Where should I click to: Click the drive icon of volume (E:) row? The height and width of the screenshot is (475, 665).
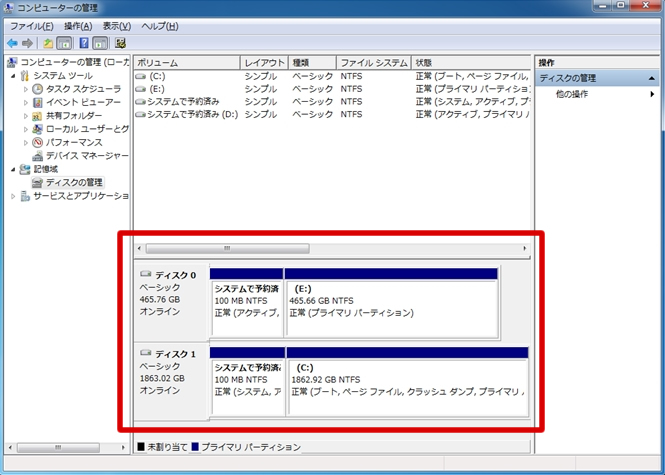click(140, 89)
